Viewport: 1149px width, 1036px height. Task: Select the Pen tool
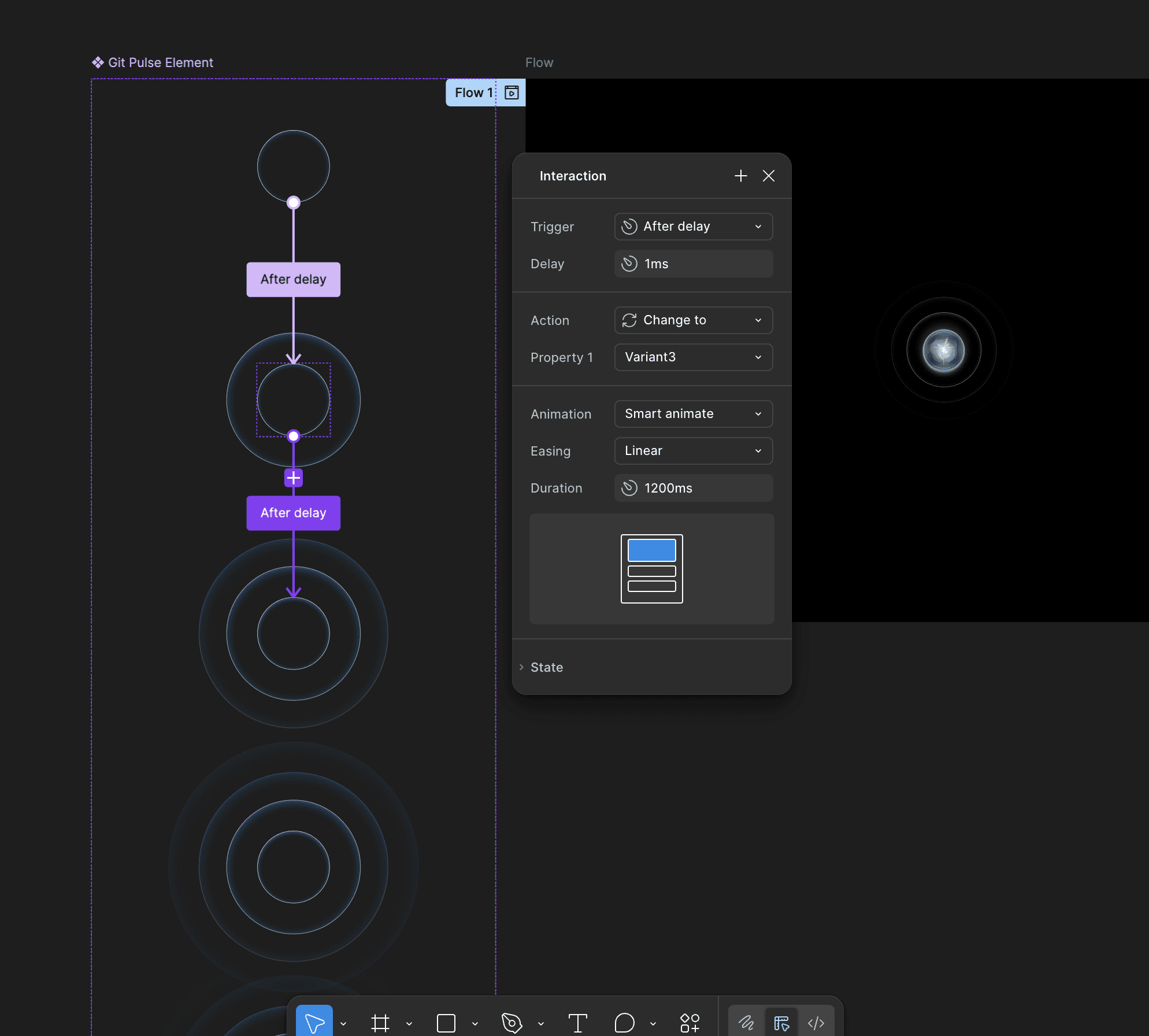[512, 1023]
